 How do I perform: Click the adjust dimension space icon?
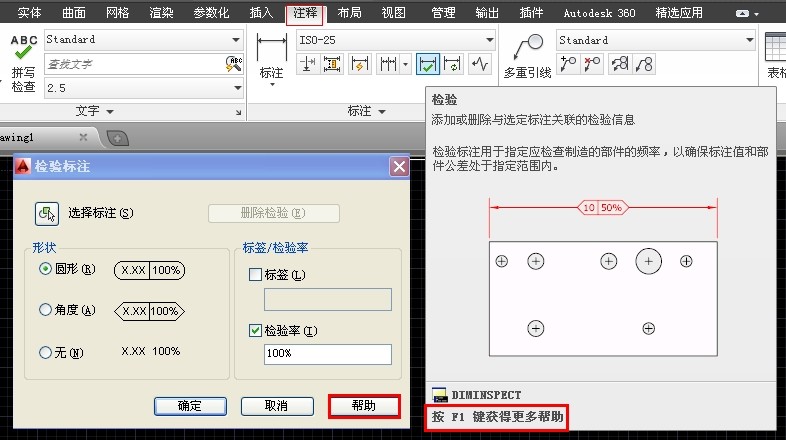[332, 64]
